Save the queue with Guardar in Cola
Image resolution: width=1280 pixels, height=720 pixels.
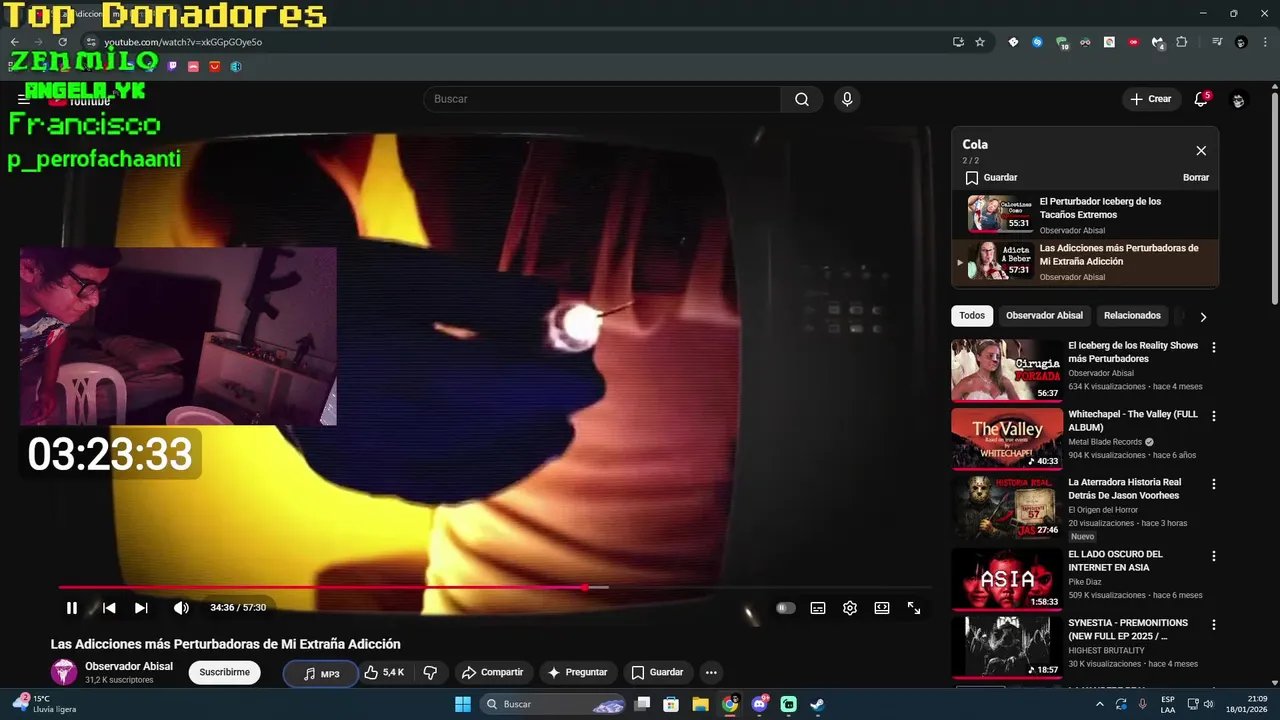coord(991,178)
